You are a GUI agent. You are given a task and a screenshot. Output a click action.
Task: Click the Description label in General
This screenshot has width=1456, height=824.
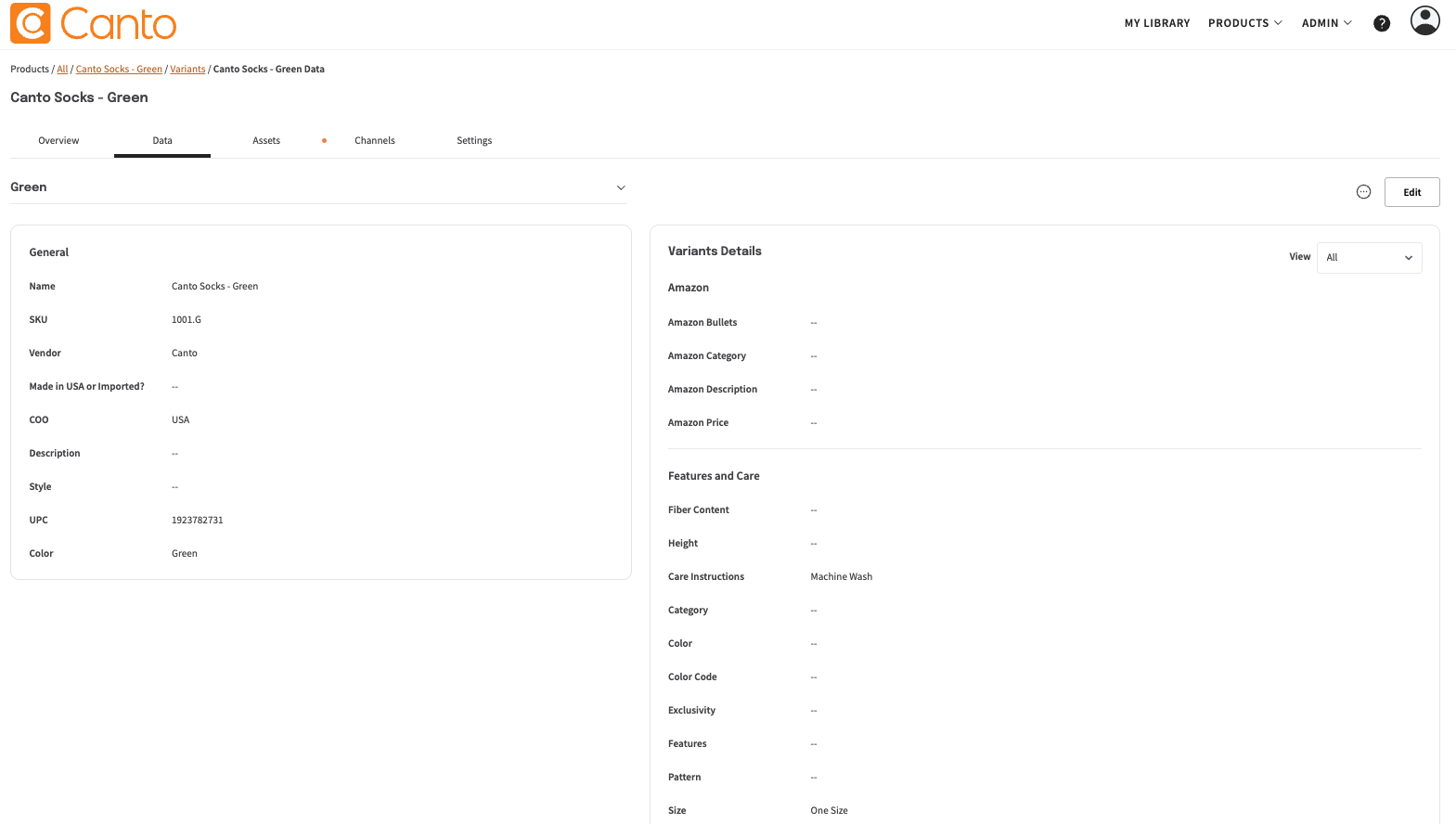coord(55,454)
